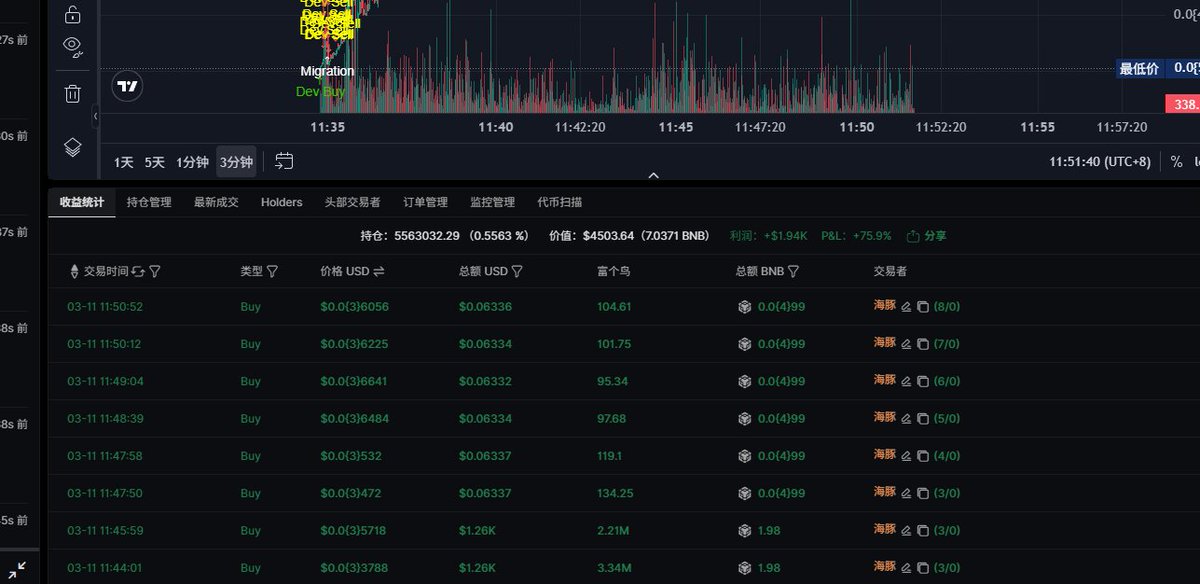Click the 海豚 trader name in 11:45:59 row

pyautogui.click(x=885, y=530)
